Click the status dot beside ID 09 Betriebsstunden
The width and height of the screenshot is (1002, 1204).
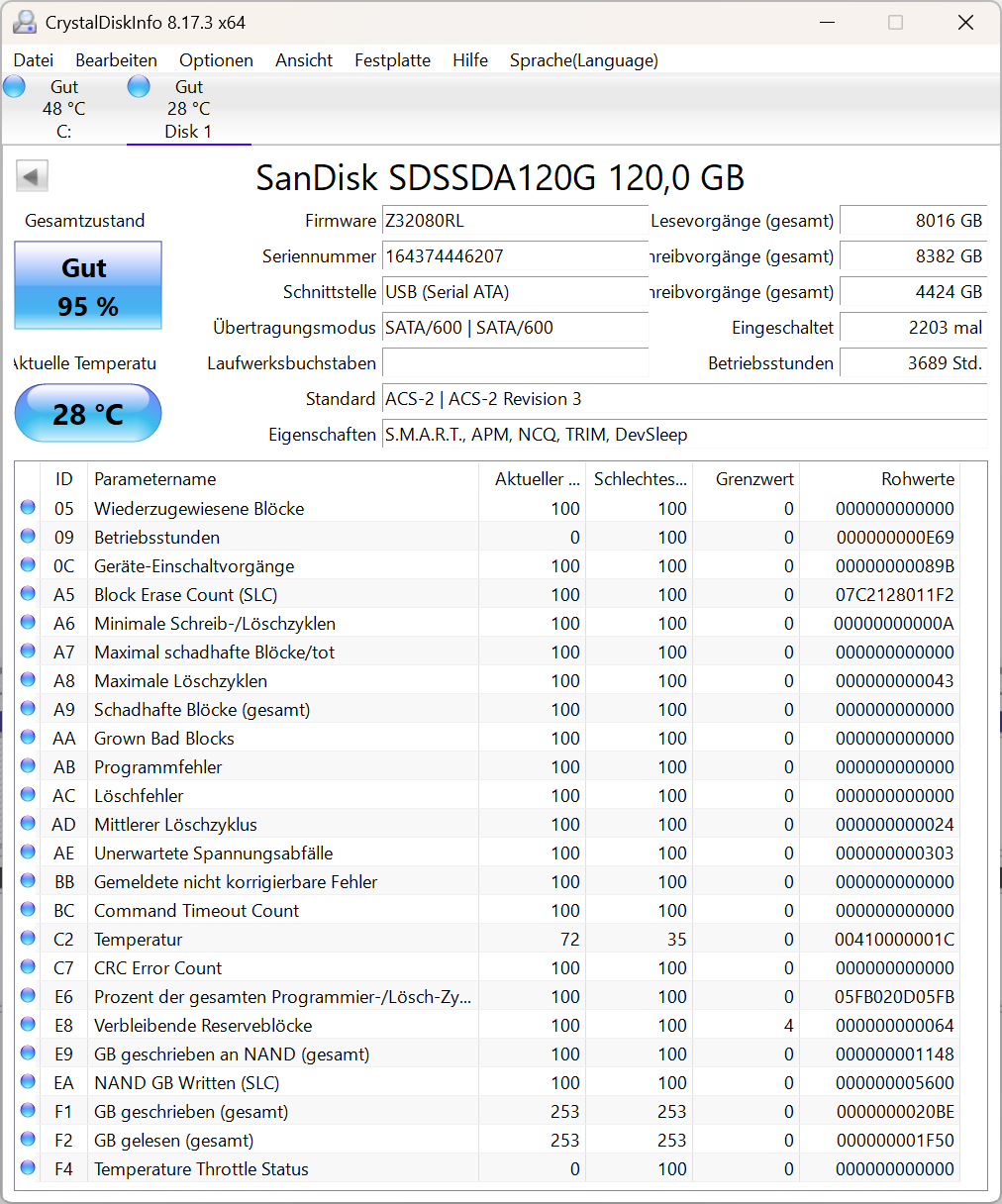[28, 537]
